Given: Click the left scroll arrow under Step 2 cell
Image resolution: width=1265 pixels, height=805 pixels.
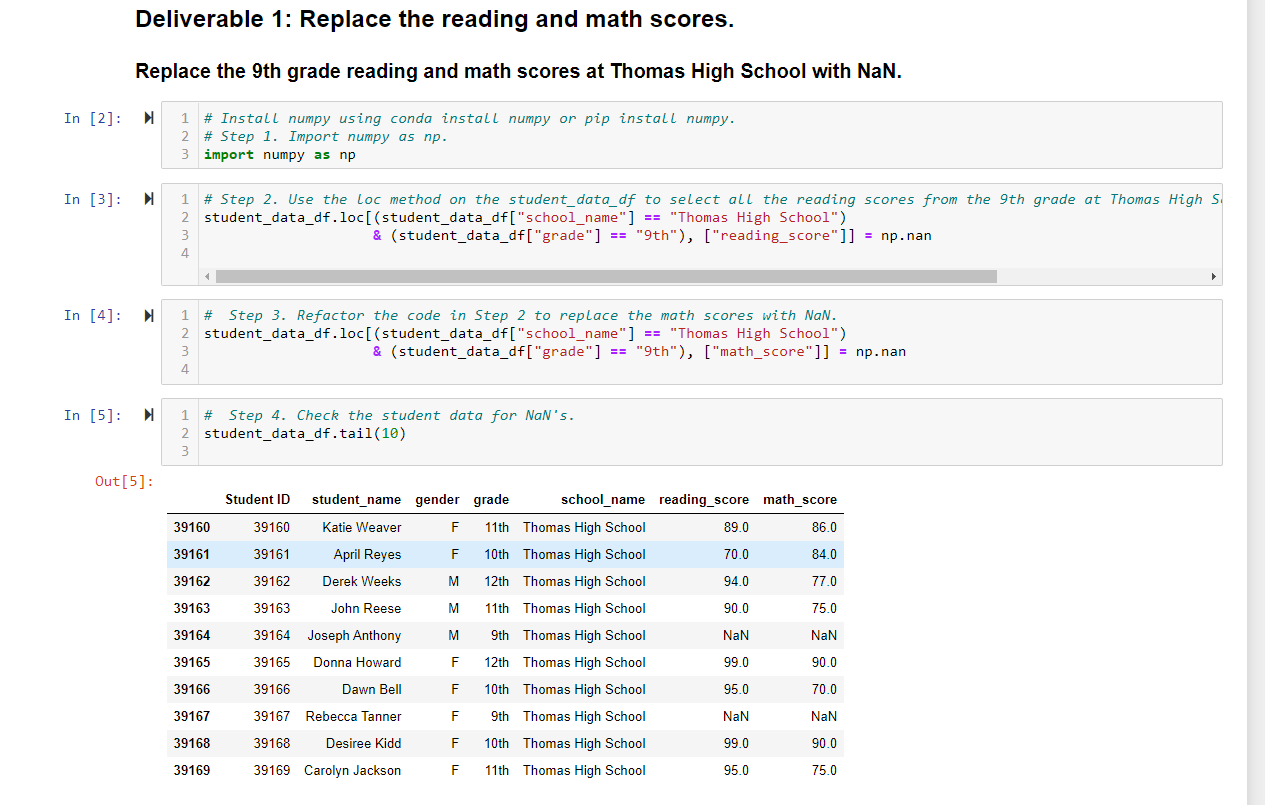Looking at the screenshot, I should click(x=207, y=277).
